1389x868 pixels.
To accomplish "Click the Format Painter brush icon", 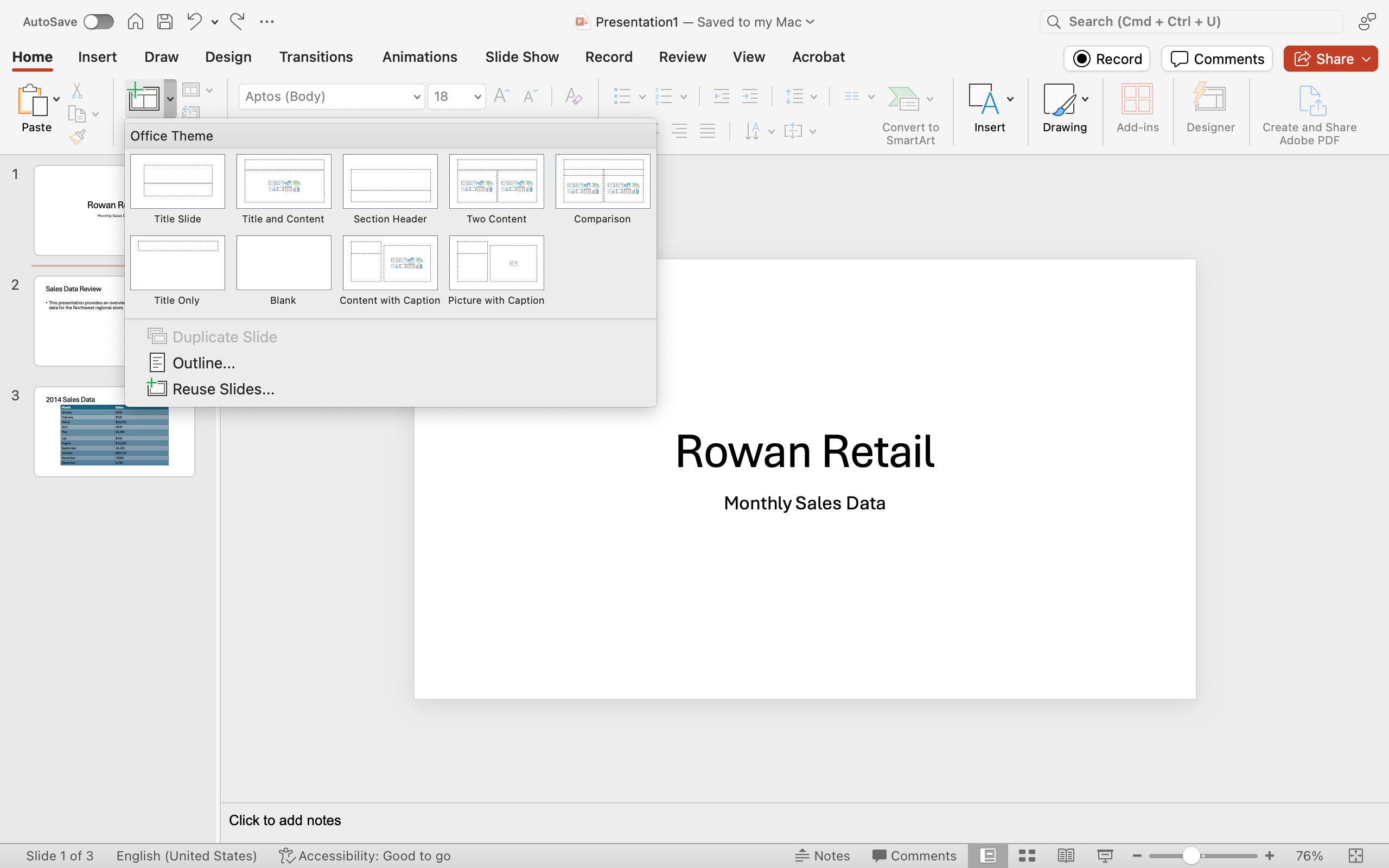I will 78,137.
